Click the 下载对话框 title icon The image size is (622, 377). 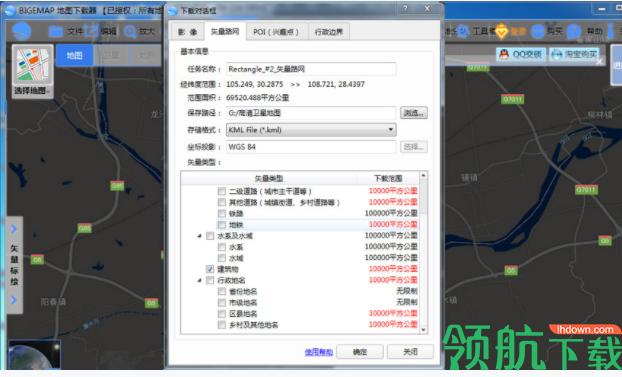(173, 11)
